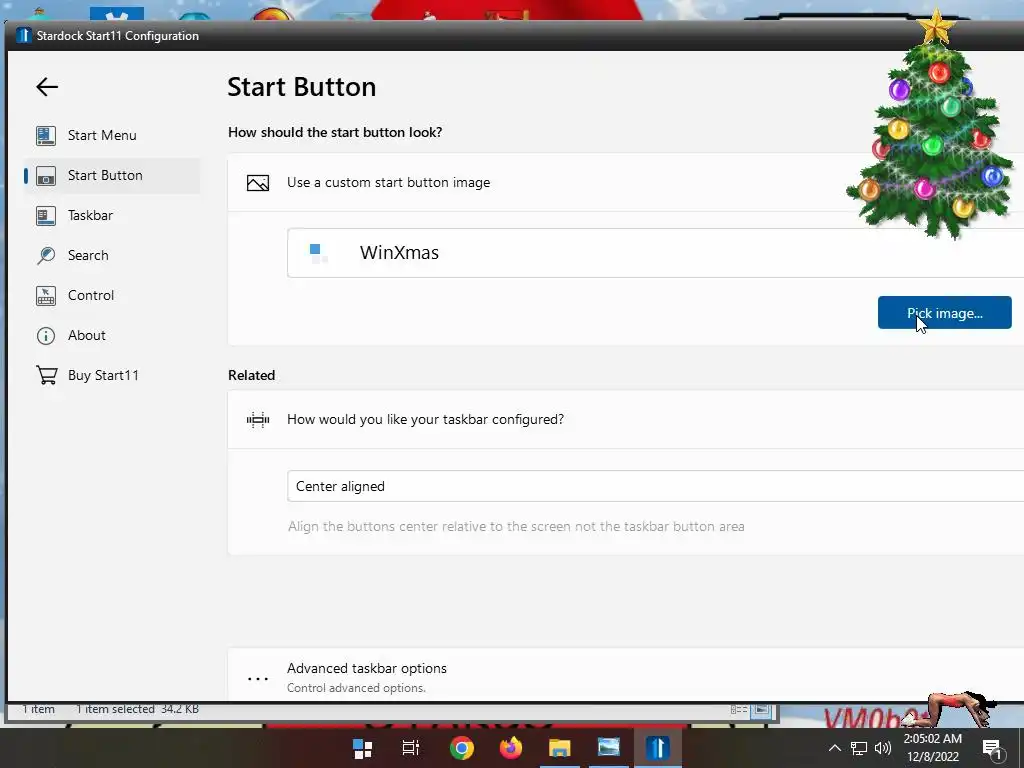Click the WinXmas thumbnail icon
Image resolution: width=1024 pixels, height=768 pixels.
(x=318, y=253)
